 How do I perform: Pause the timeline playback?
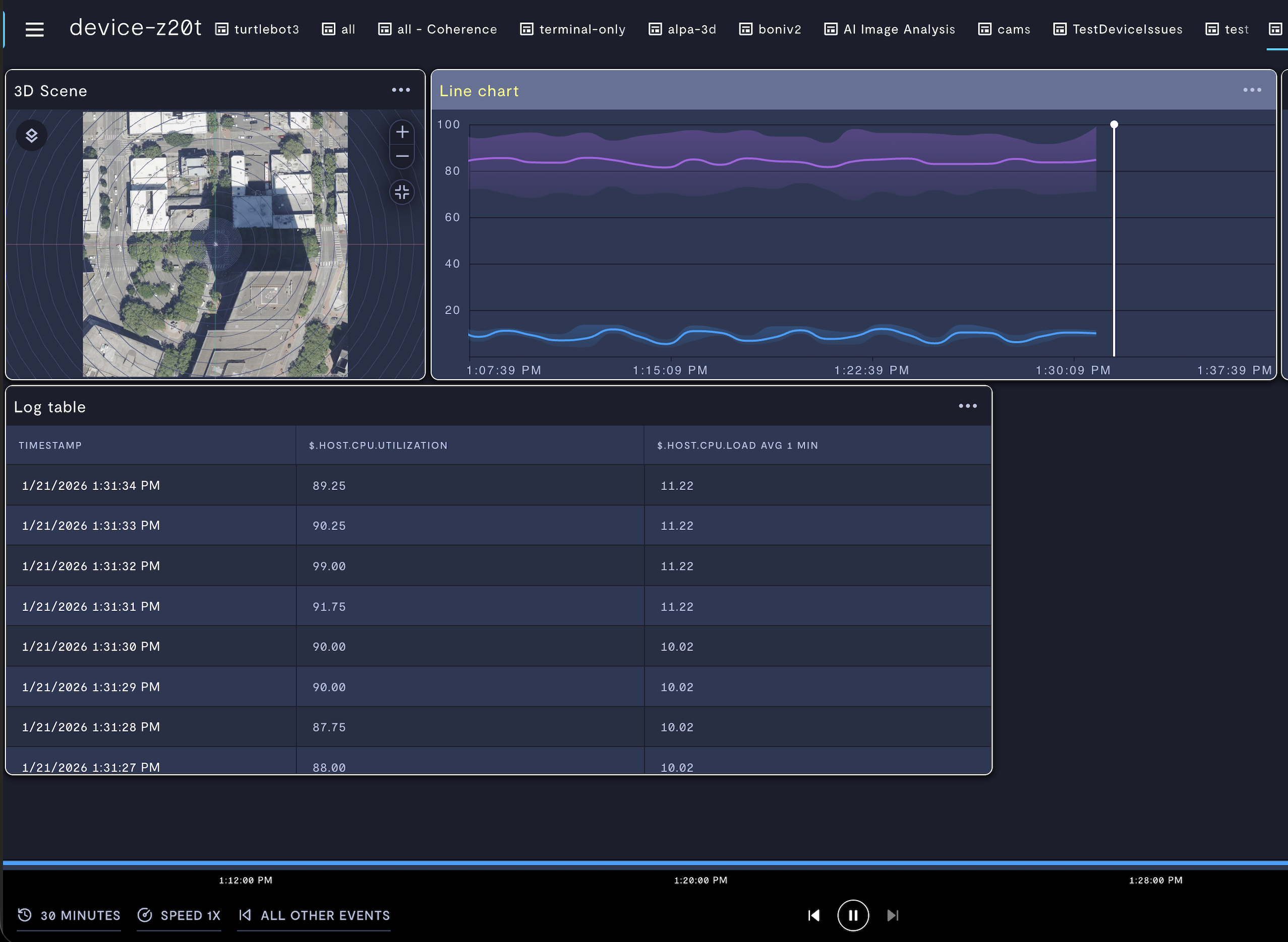(x=853, y=915)
